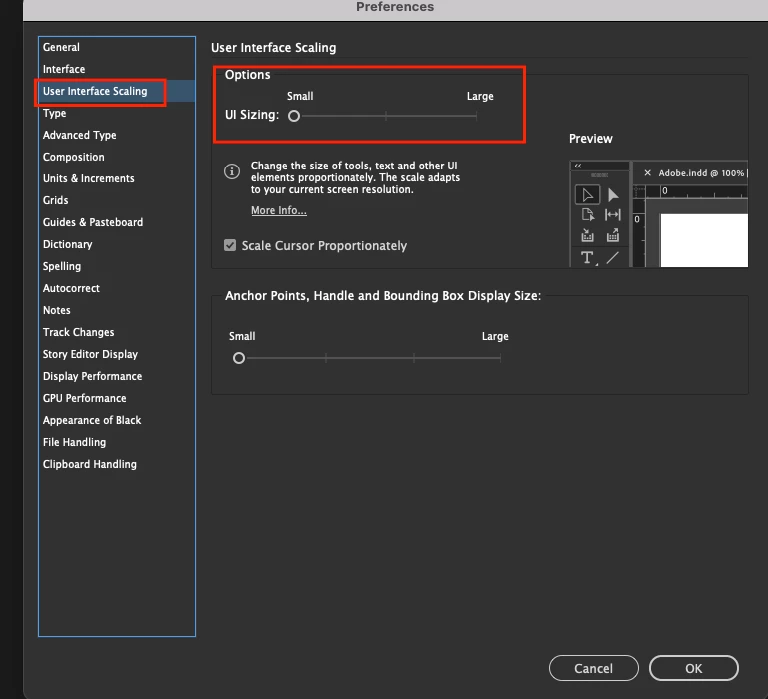Click the Type tool icon in preview
768x699 pixels.
pyautogui.click(x=587, y=258)
